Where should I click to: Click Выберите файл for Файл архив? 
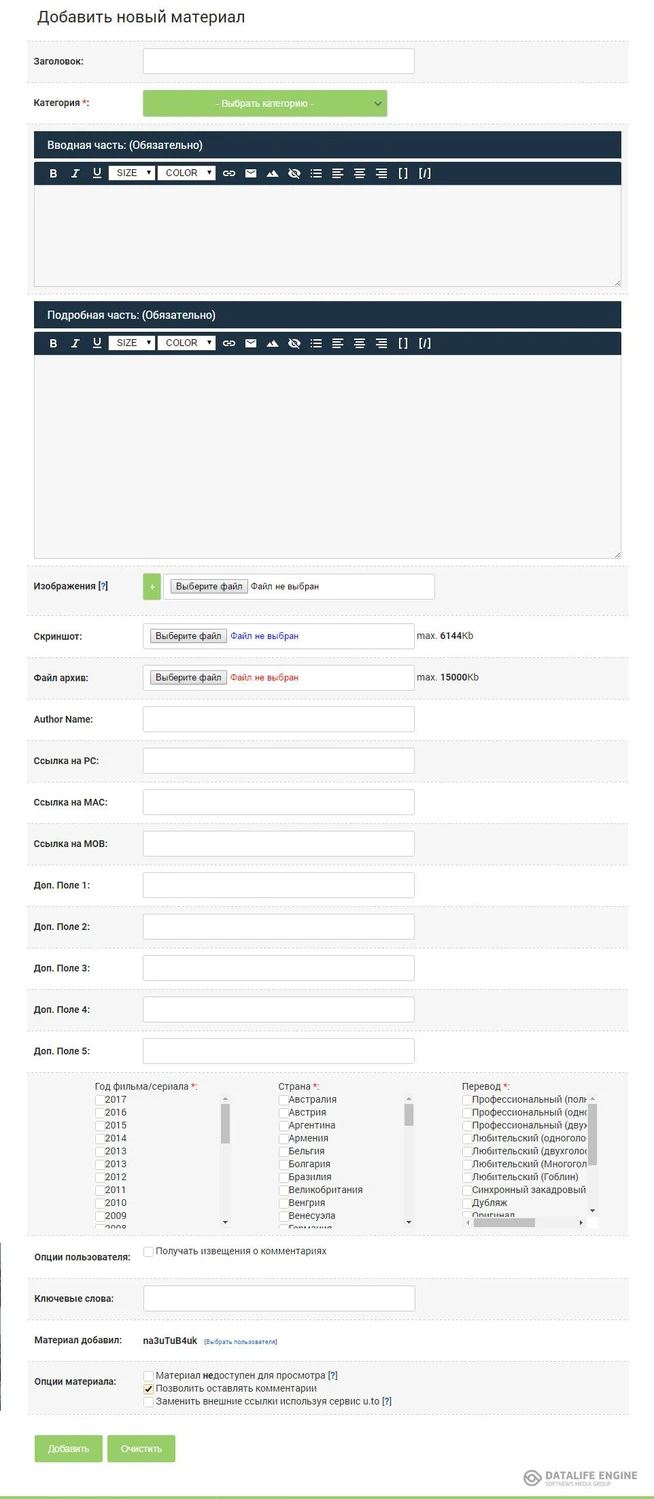pos(189,678)
